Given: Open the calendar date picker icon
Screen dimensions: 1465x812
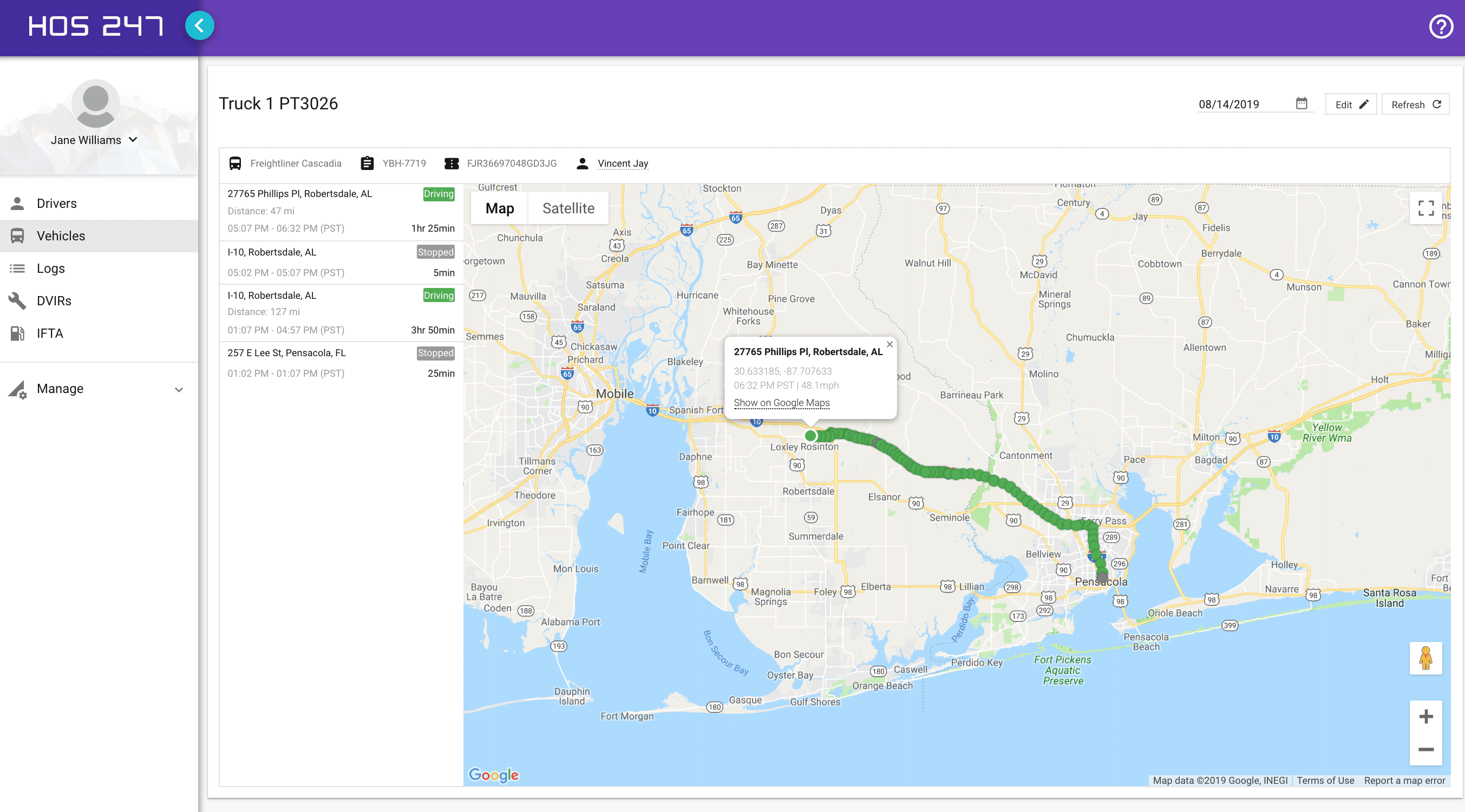Looking at the screenshot, I should [x=1301, y=103].
